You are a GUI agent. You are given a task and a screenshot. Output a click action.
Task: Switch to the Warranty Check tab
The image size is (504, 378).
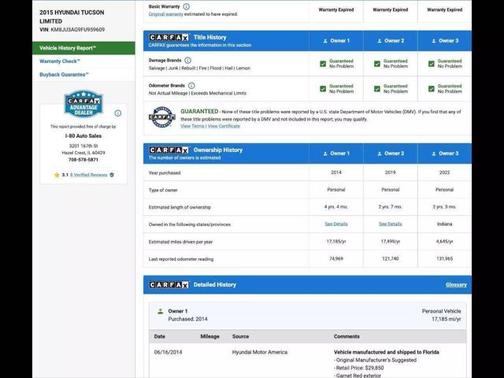(60, 61)
